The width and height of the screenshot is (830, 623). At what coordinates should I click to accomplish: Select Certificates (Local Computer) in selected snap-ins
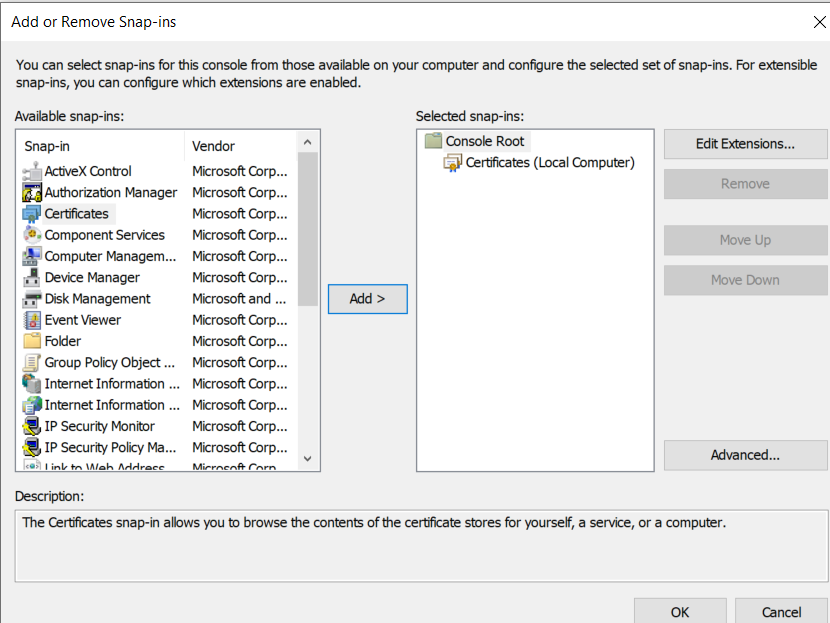pyautogui.click(x=549, y=163)
